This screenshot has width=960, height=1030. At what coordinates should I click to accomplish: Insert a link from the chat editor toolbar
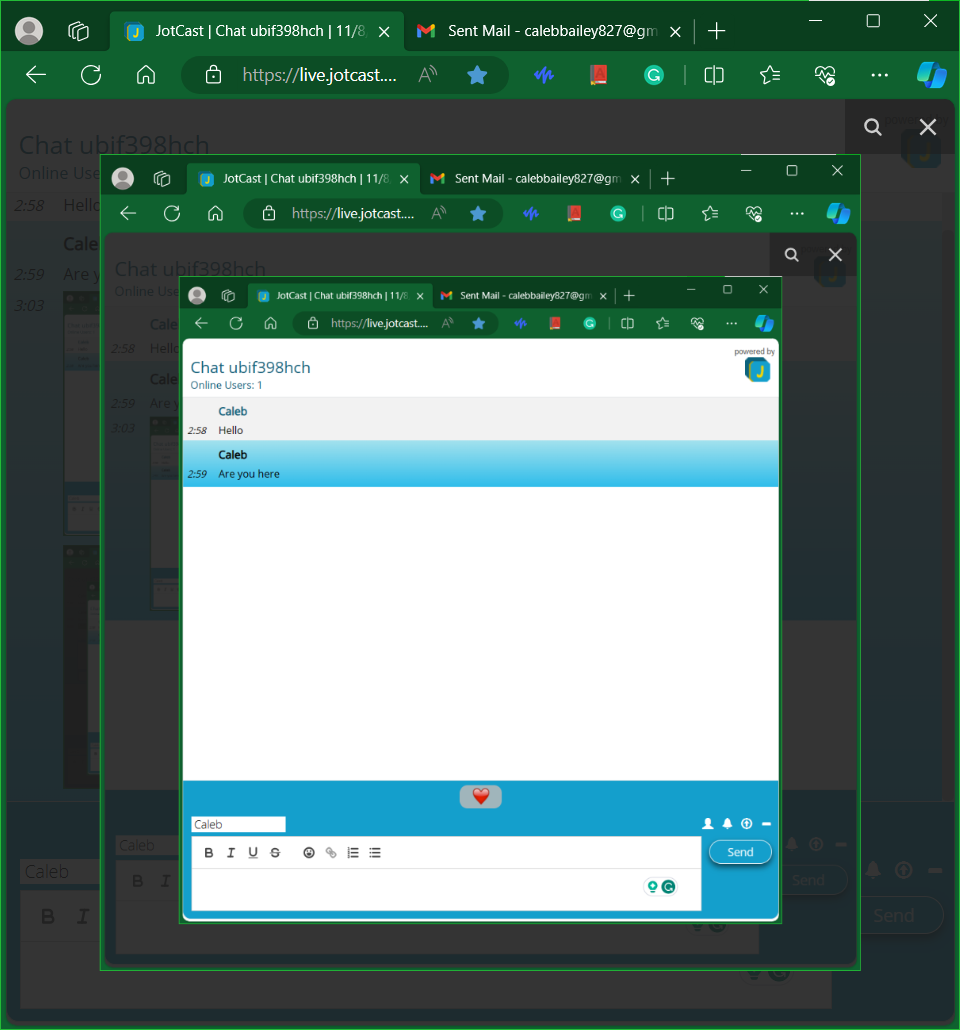pyautogui.click(x=331, y=853)
